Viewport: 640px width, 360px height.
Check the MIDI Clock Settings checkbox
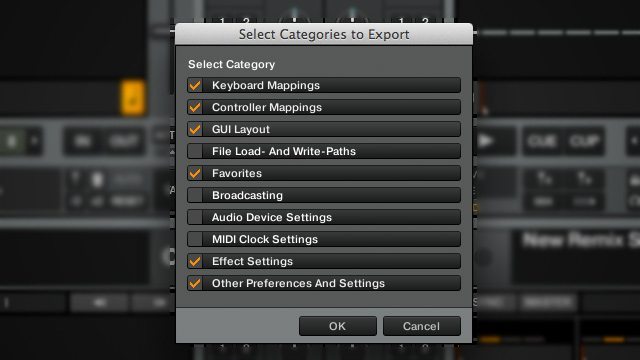point(195,239)
